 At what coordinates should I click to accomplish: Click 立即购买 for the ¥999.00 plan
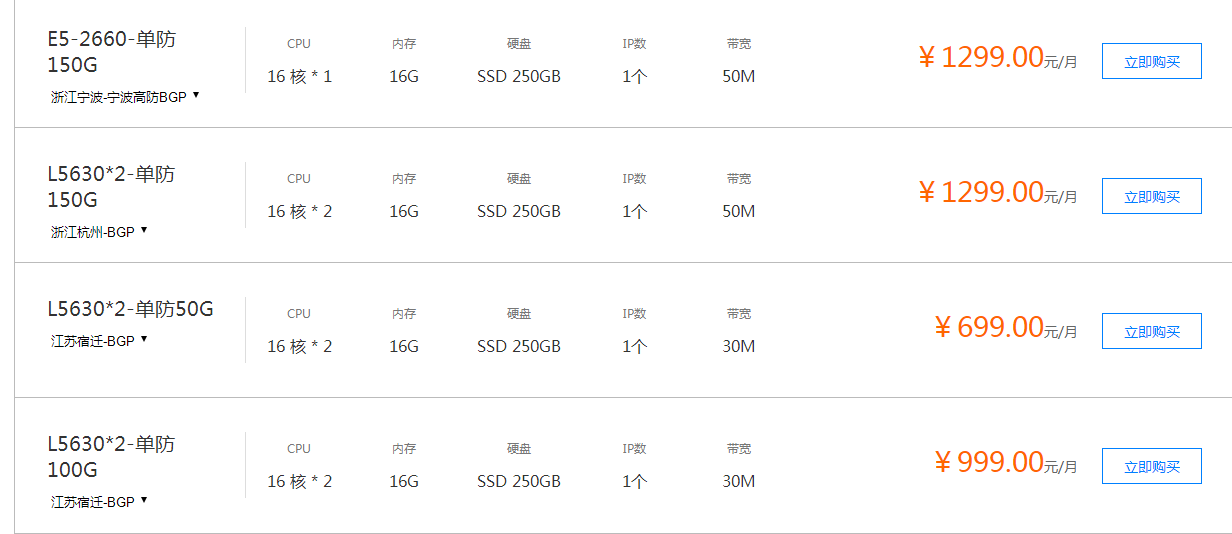pos(1151,466)
